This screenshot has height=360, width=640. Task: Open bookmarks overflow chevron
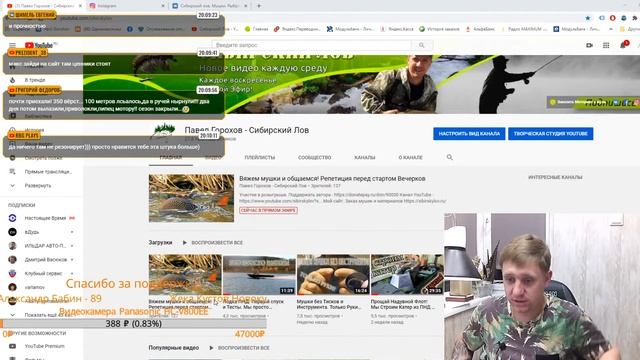(x=611, y=29)
